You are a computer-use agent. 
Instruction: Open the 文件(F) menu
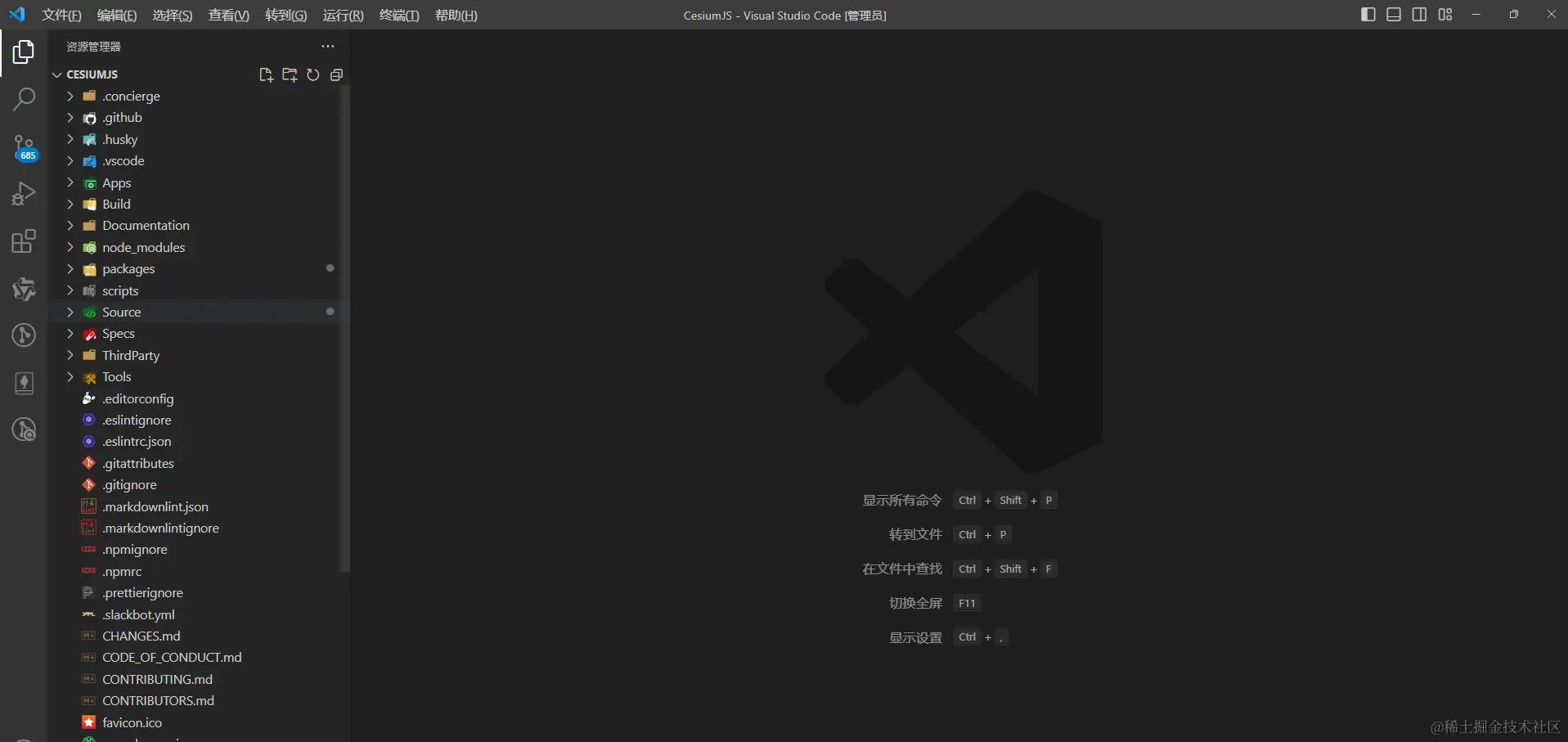click(62, 16)
